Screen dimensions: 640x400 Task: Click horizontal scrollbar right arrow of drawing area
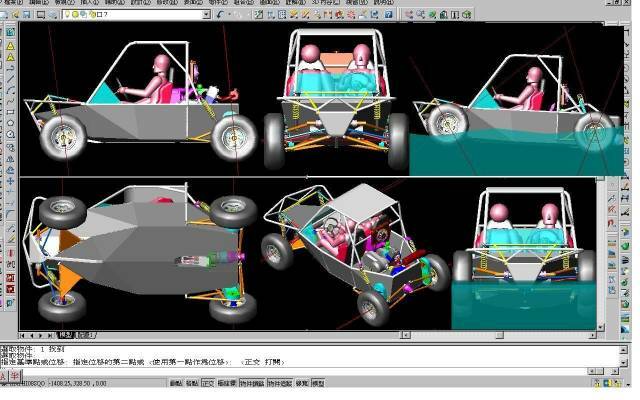point(593,335)
